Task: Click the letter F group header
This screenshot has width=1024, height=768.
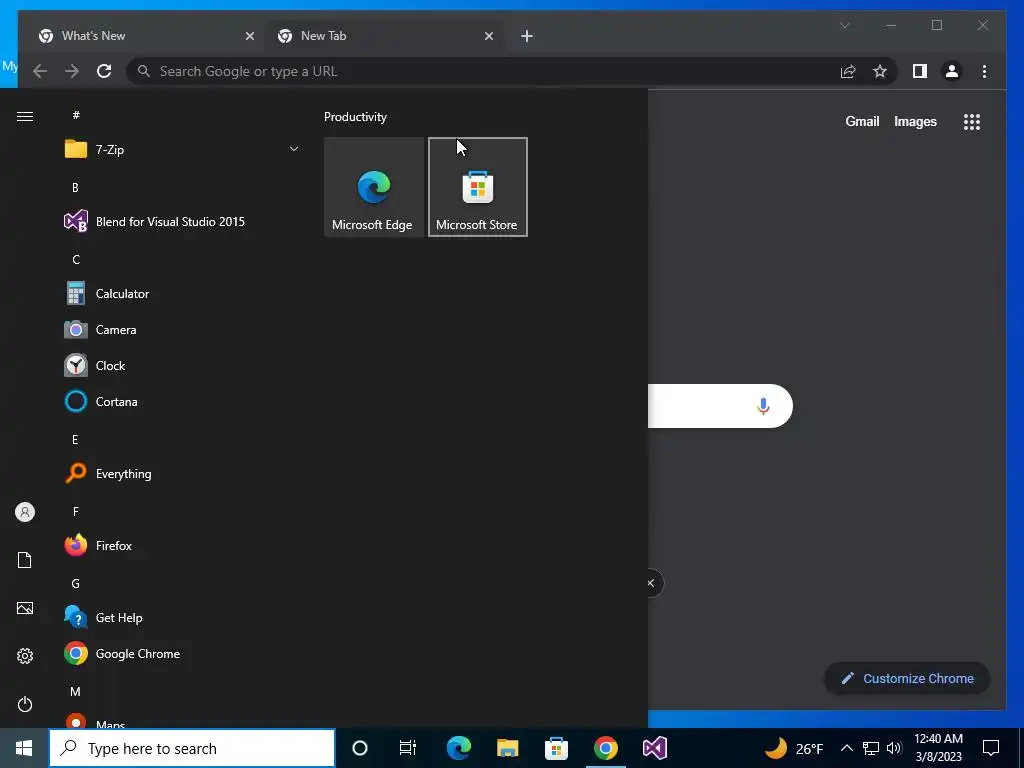Action: [x=76, y=511]
